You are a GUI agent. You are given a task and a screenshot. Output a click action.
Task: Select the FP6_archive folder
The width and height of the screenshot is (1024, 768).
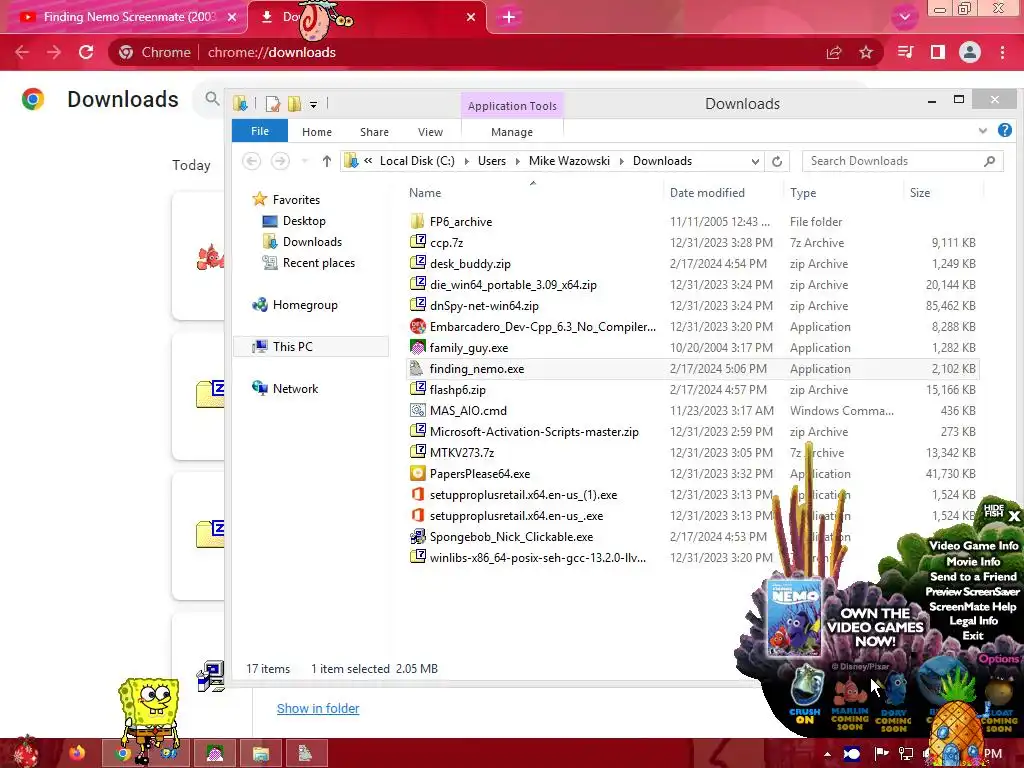(460, 221)
